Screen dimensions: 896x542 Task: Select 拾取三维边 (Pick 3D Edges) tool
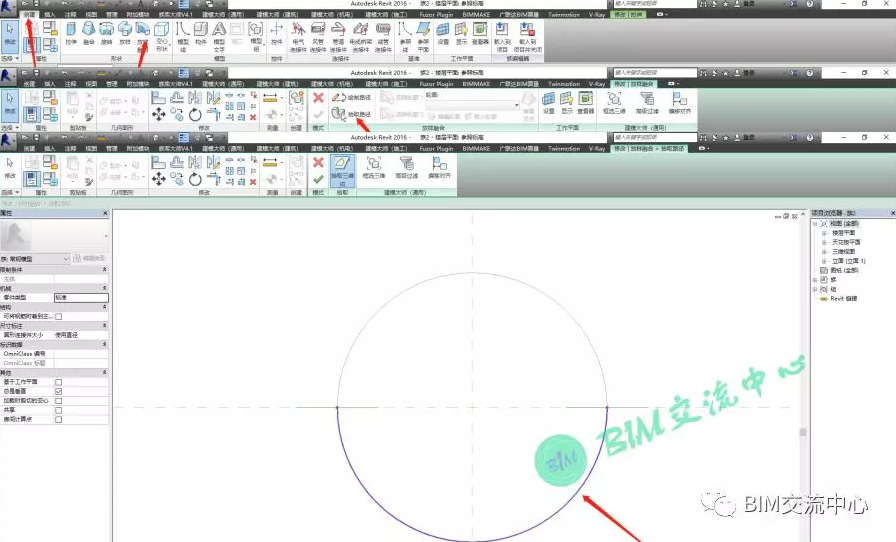[x=342, y=170]
